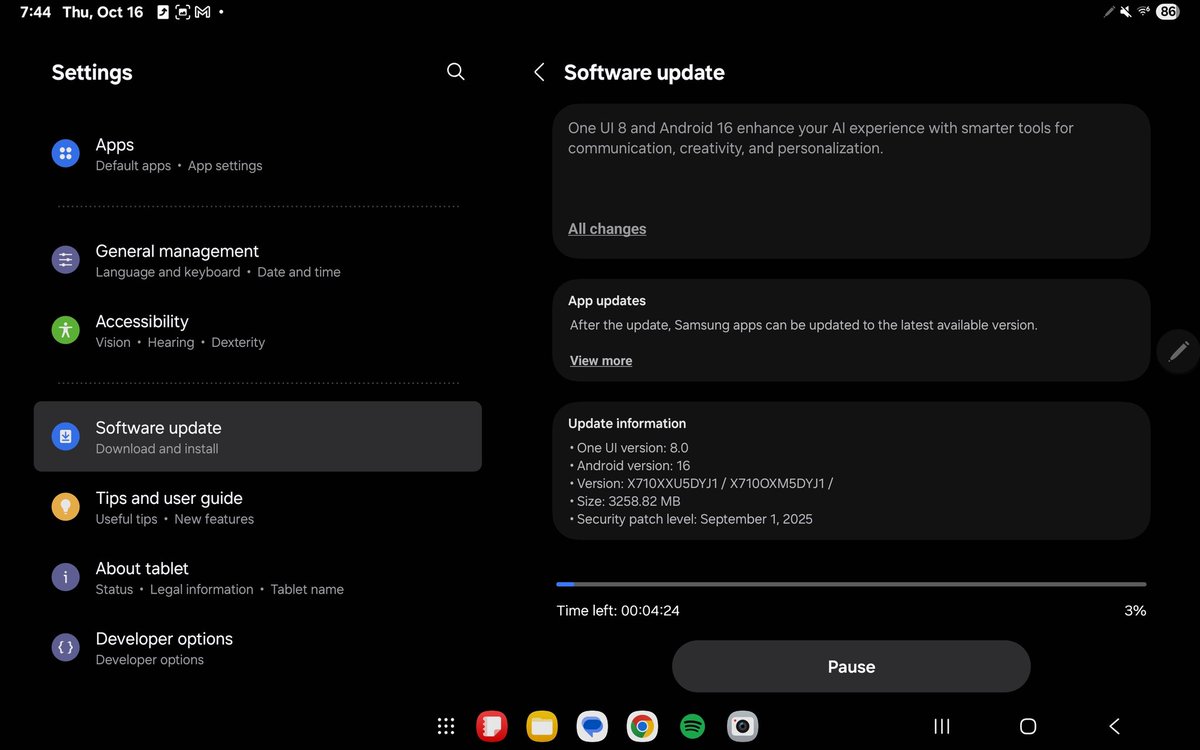Launch the Camera app from taskbar
Viewport: 1200px width, 750px height.
[742, 726]
